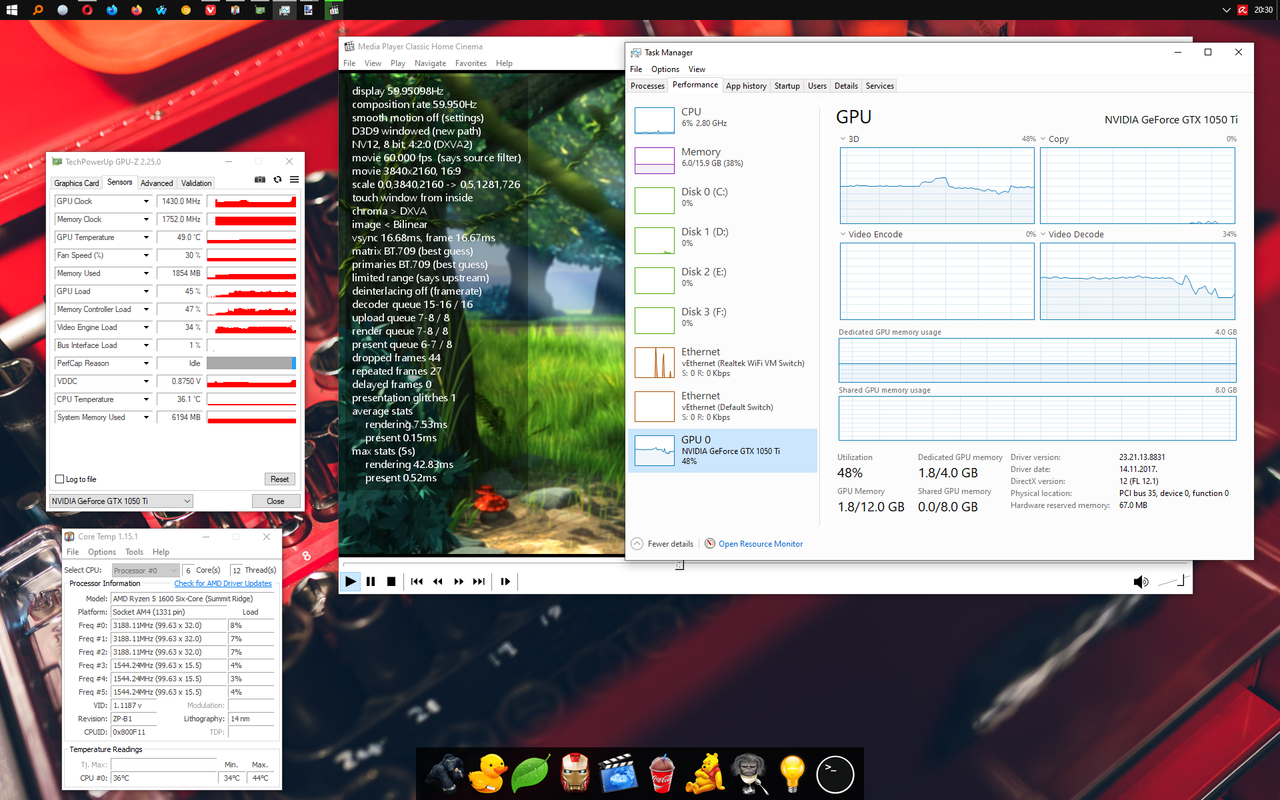The width and height of the screenshot is (1280, 800).
Task: Click the light bulb icon in dock
Action: 792,773
